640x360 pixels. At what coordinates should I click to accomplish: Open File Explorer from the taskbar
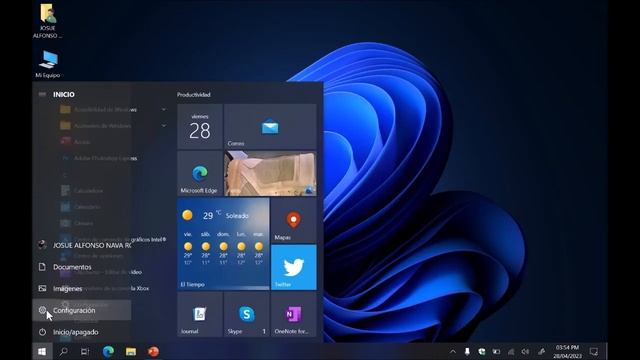tap(131, 351)
